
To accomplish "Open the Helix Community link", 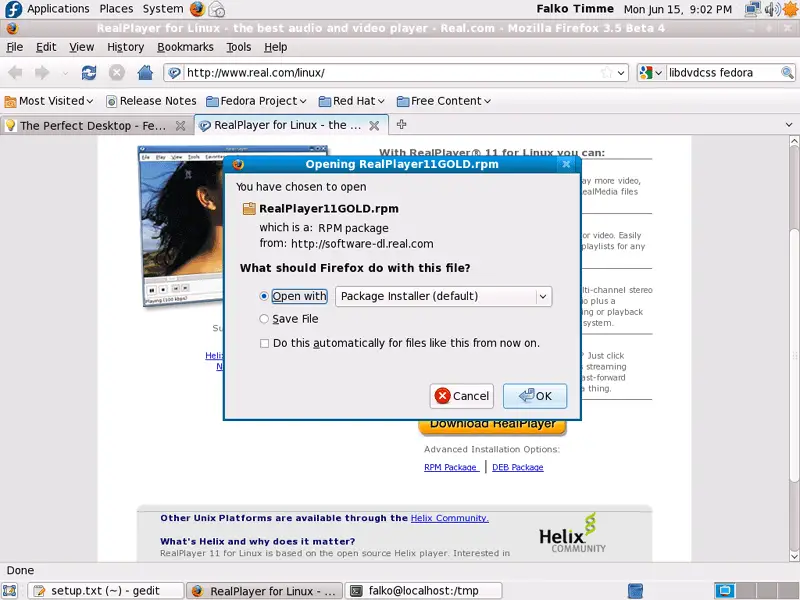I will pyautogui.click(x=449, y=518).
